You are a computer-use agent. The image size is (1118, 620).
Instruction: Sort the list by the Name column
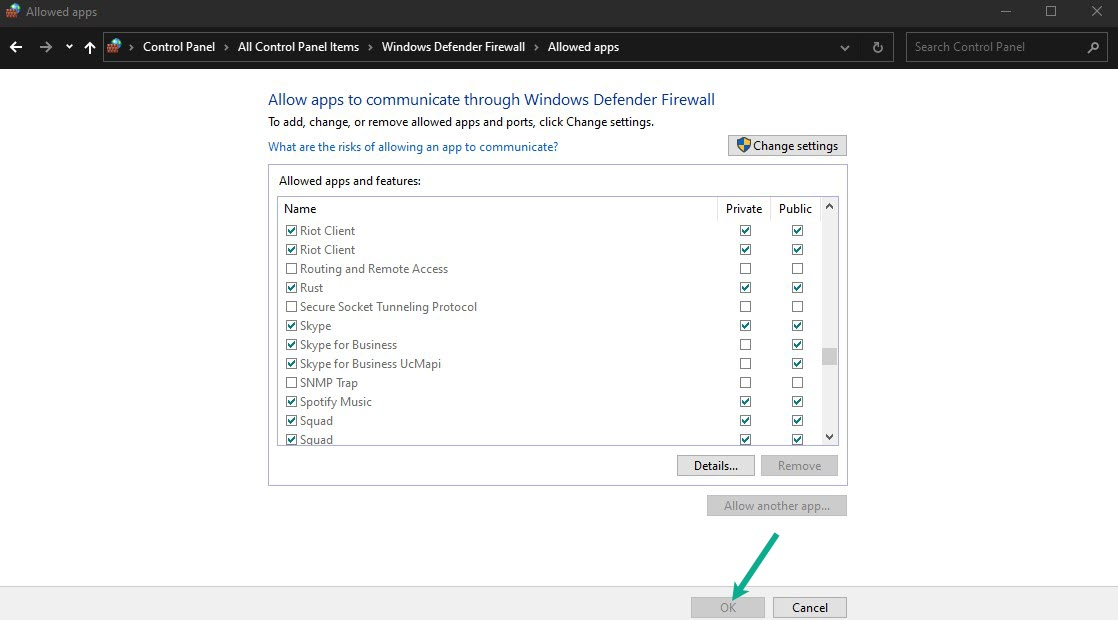pos(300,209)
